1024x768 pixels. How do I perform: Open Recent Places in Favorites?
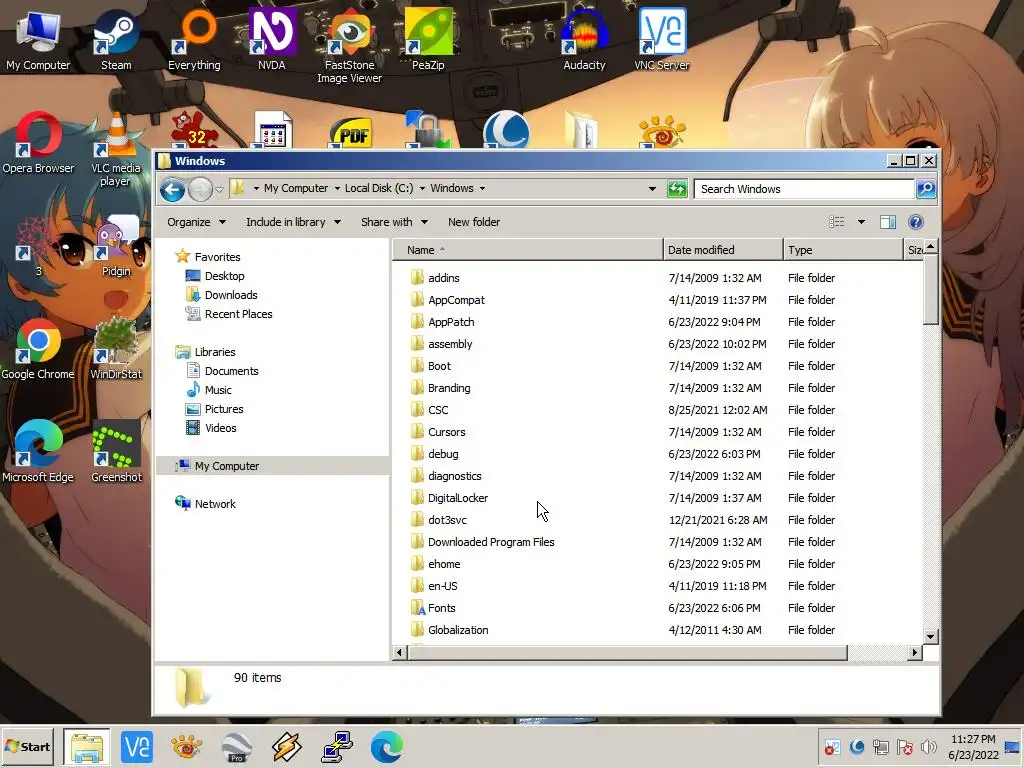pyautogui.click(x=238, y=314)
